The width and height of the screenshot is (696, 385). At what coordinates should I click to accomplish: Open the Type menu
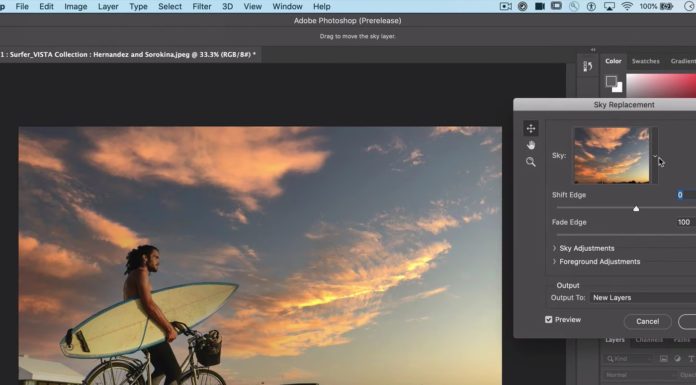tap(138, 6)
